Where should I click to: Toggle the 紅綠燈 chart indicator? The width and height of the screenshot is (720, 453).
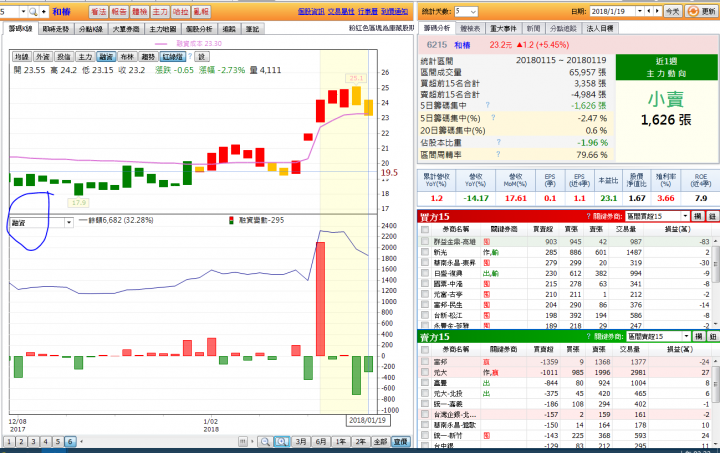tap(173, 57)
